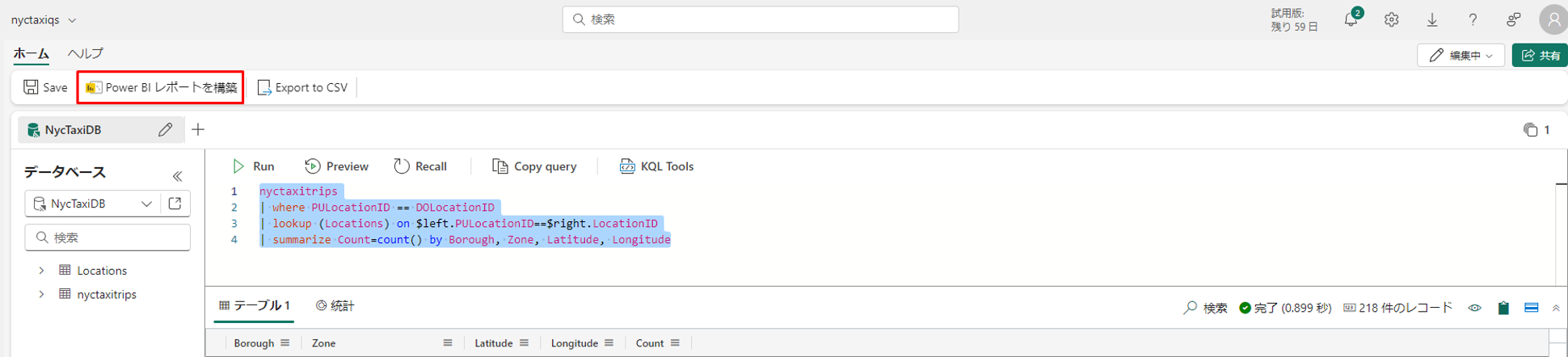Image resolution: width=1568 pixels, height=357 pixels.
Task: Toggle results visibility eye icon
Action: [x=1475, y=308]
